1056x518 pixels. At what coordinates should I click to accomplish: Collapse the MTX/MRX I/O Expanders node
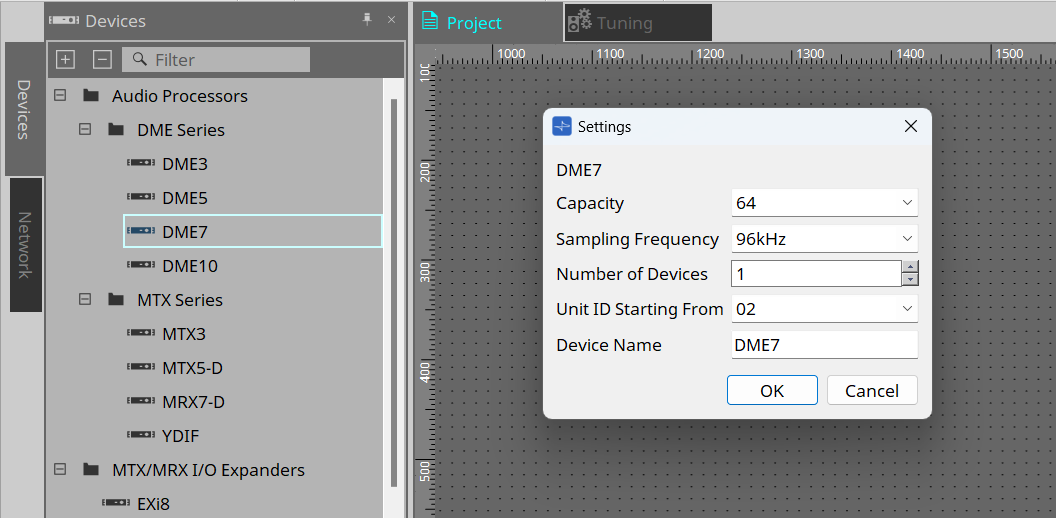60,469
